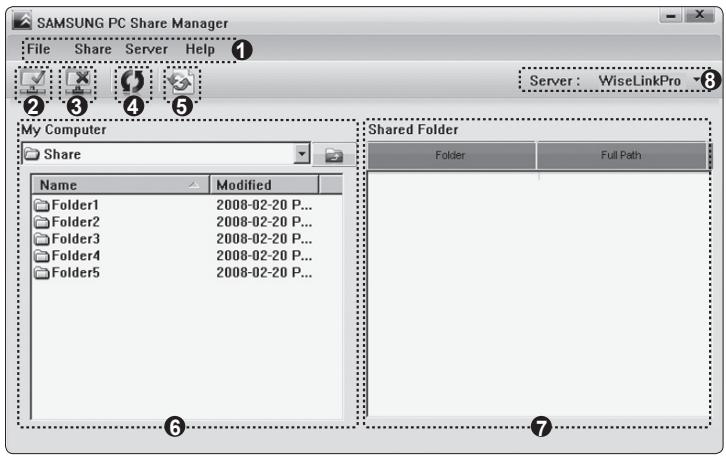Viewport: 726px width, 456px height.
Task: Open the Server menu
Action: 146,49
